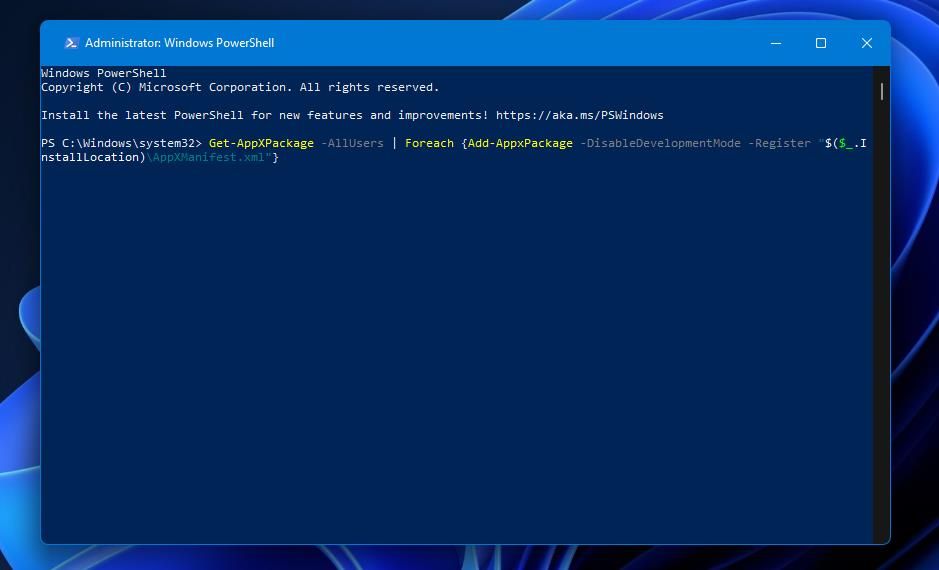The height and width of the screenshot is (570, 939).
Task: Click the '-AllUsers' parameter text
Action: (352, 143)
